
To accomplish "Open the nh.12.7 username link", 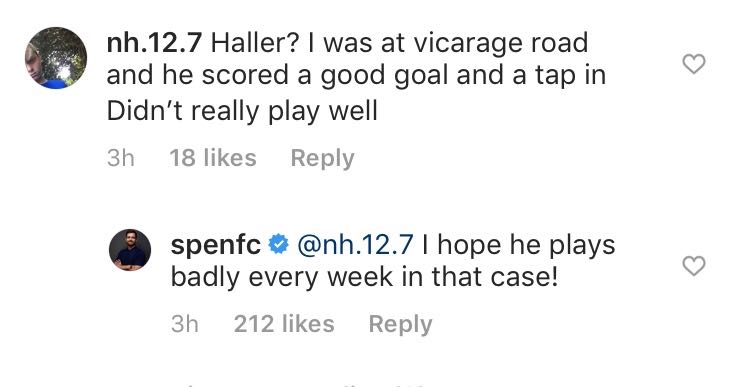I will tap(154, 44).
